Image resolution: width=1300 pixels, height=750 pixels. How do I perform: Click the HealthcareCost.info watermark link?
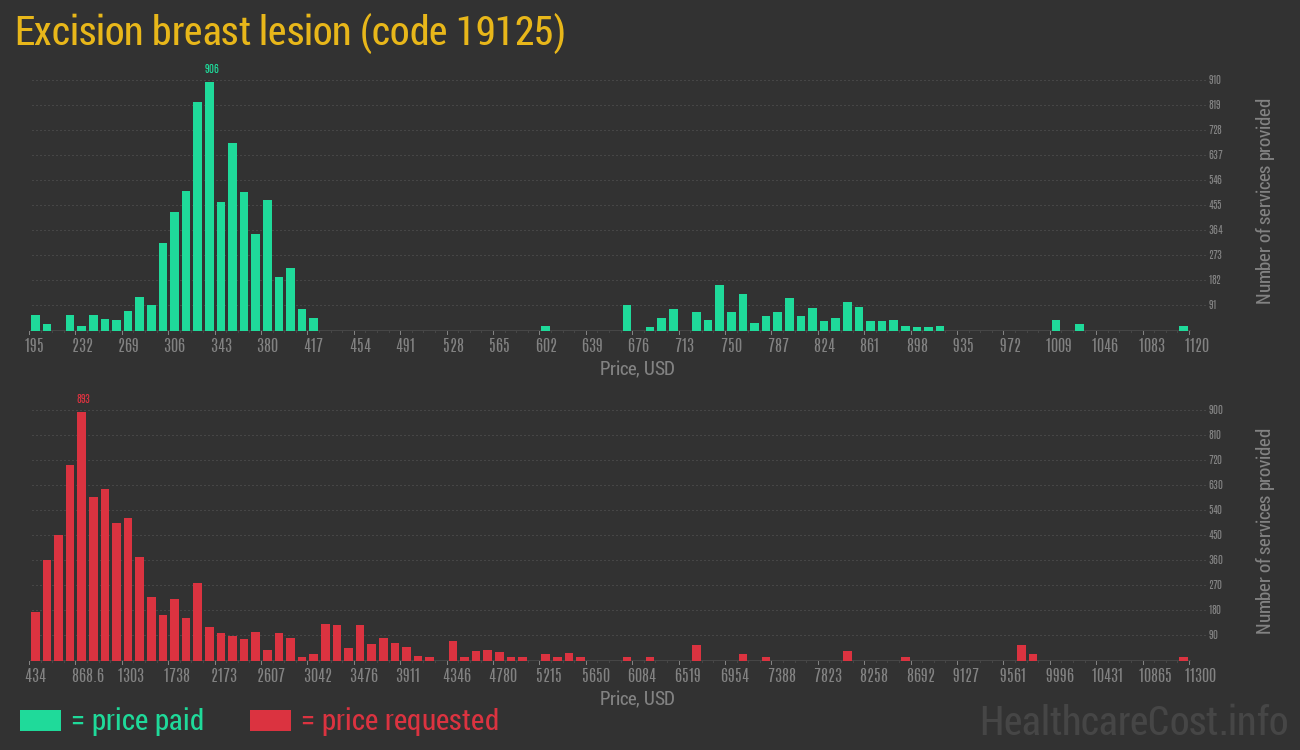point(1133,720)
